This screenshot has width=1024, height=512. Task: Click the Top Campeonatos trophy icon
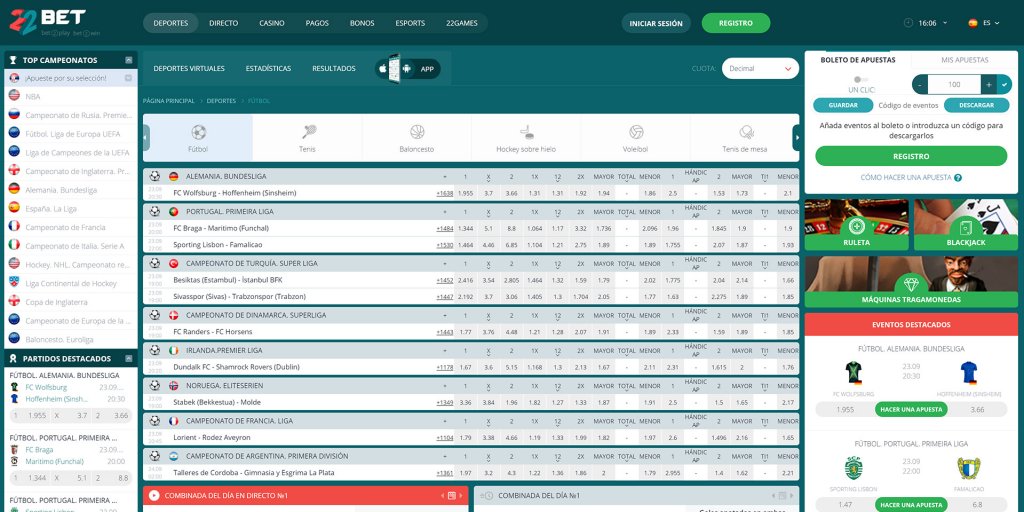click(x=13, y=60)
